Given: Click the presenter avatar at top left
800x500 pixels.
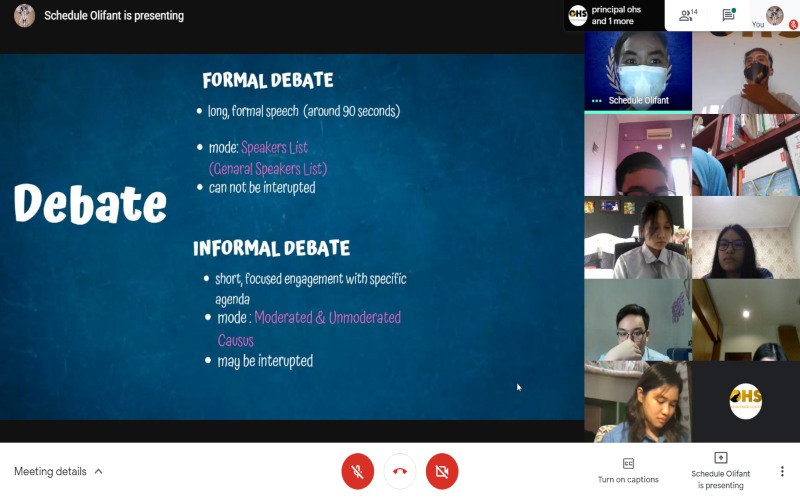Looking at the screenshot, I should 24,15.
